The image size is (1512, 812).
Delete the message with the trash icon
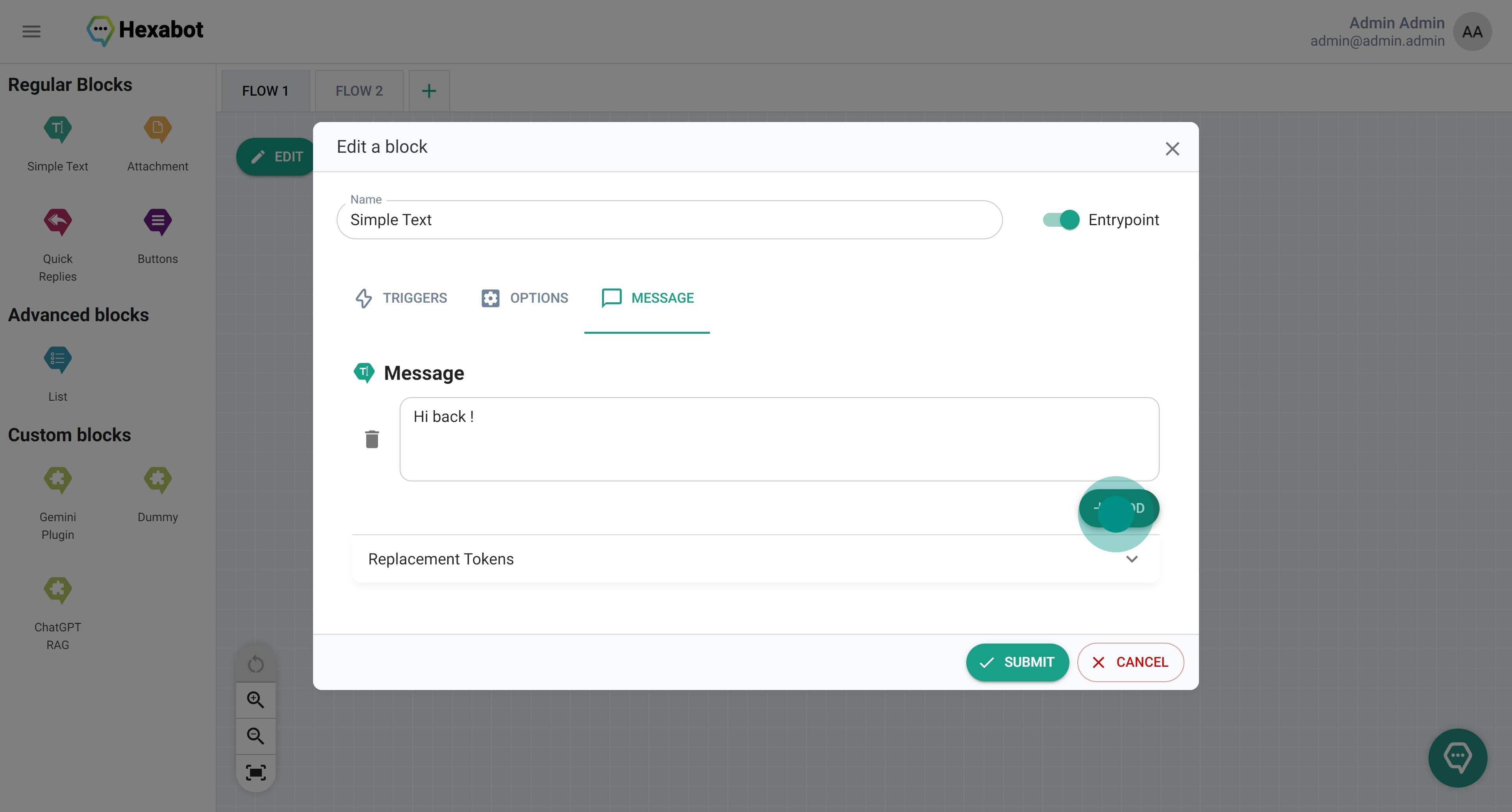tap(372, 439)
